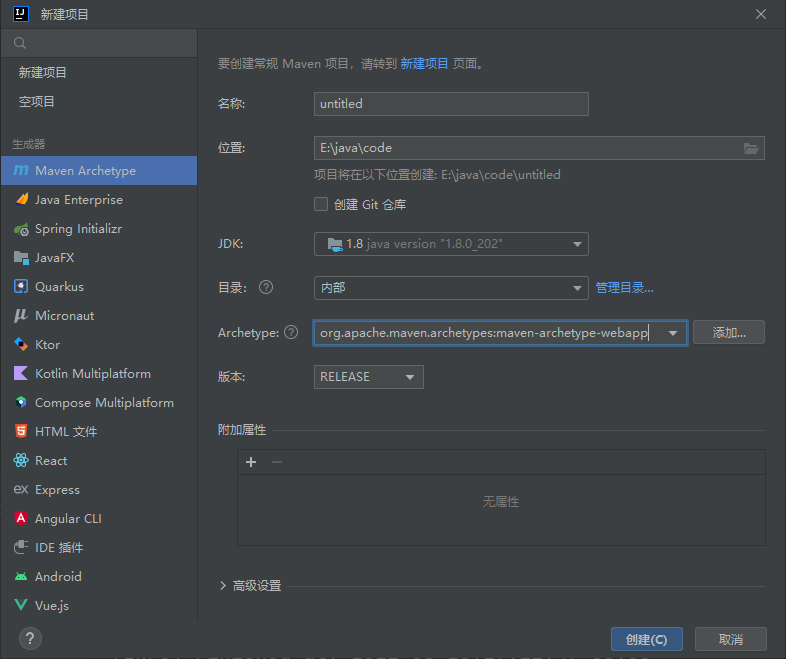Click the Compose Multiplatform icon
Image resolution: width=786 pixels, height=659 pixels.
(x=21, y=402)
